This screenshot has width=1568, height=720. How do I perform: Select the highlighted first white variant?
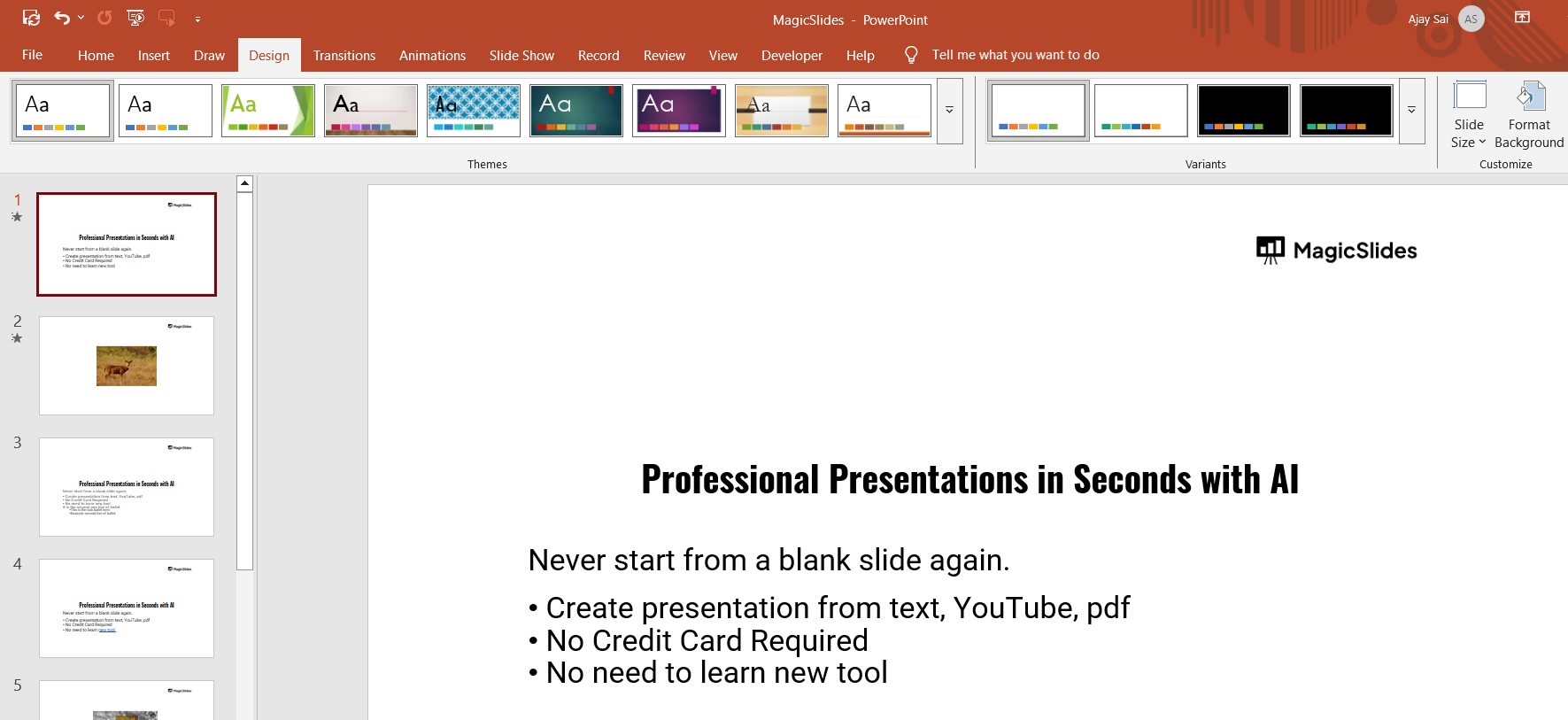click(1039, 111)
